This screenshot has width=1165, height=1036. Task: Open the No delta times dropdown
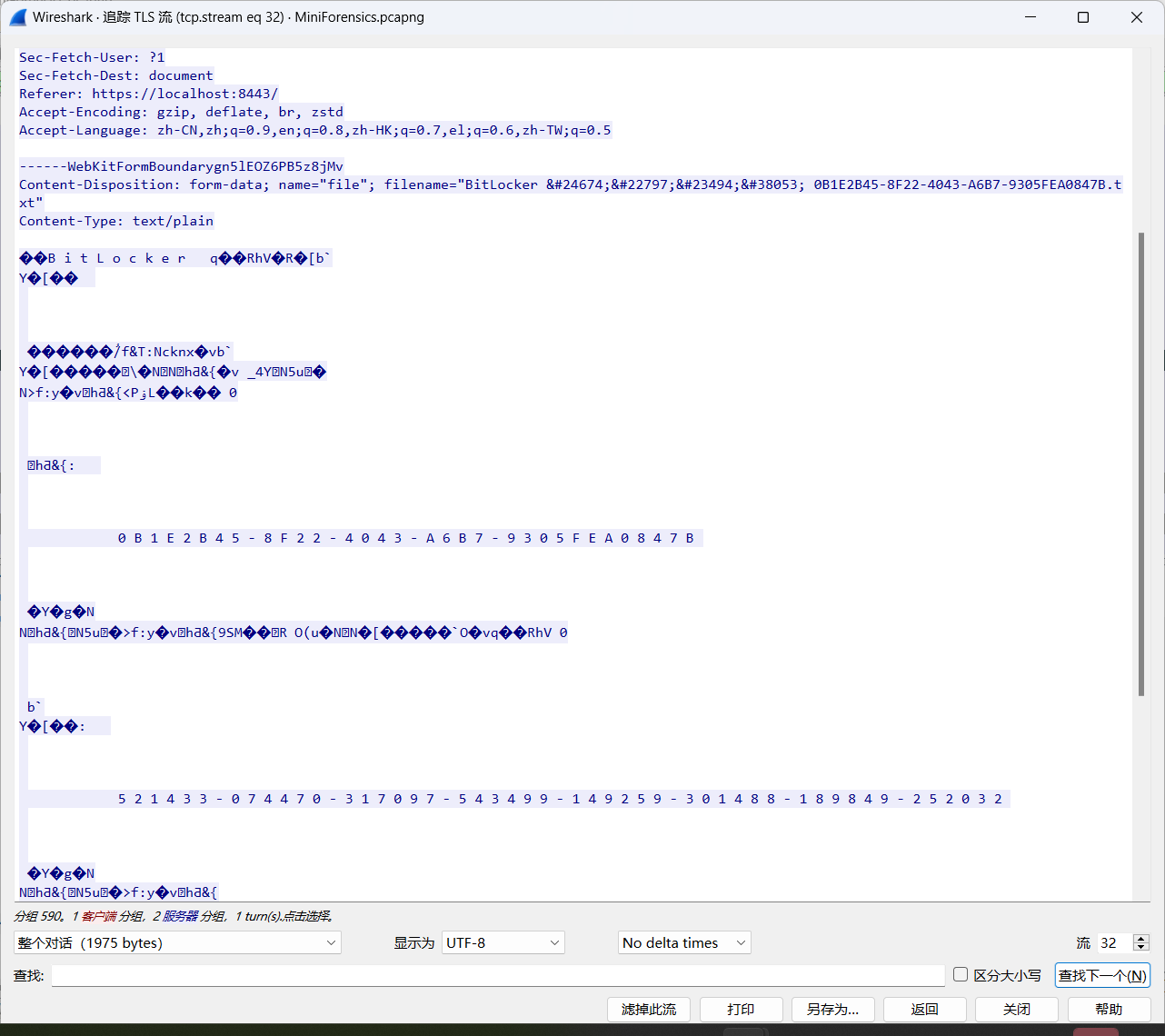(684, 942)
